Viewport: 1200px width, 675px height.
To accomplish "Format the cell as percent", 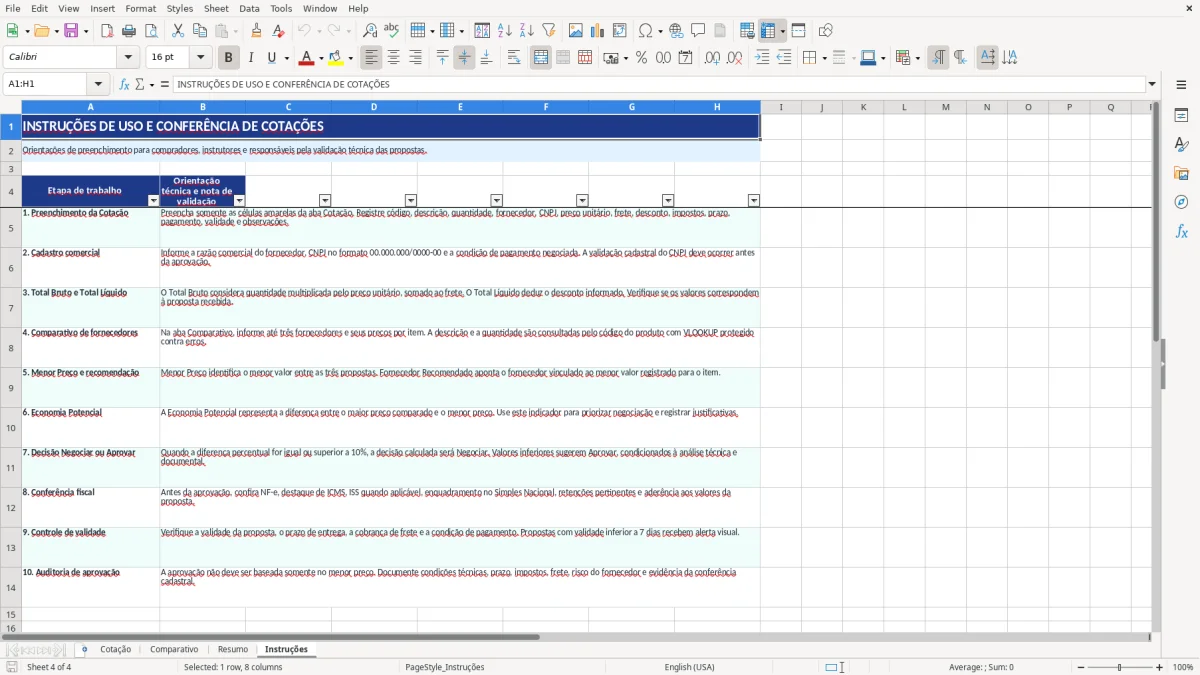I will [x=642, y=58].
